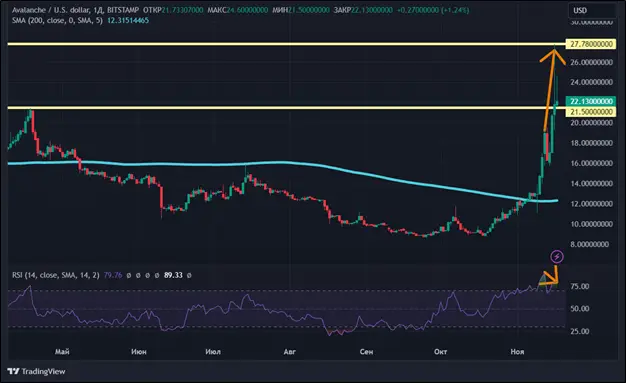Screen dimensions: 626x383
Task: Click the RSI value 79.76
Action: tap(113, 275)
